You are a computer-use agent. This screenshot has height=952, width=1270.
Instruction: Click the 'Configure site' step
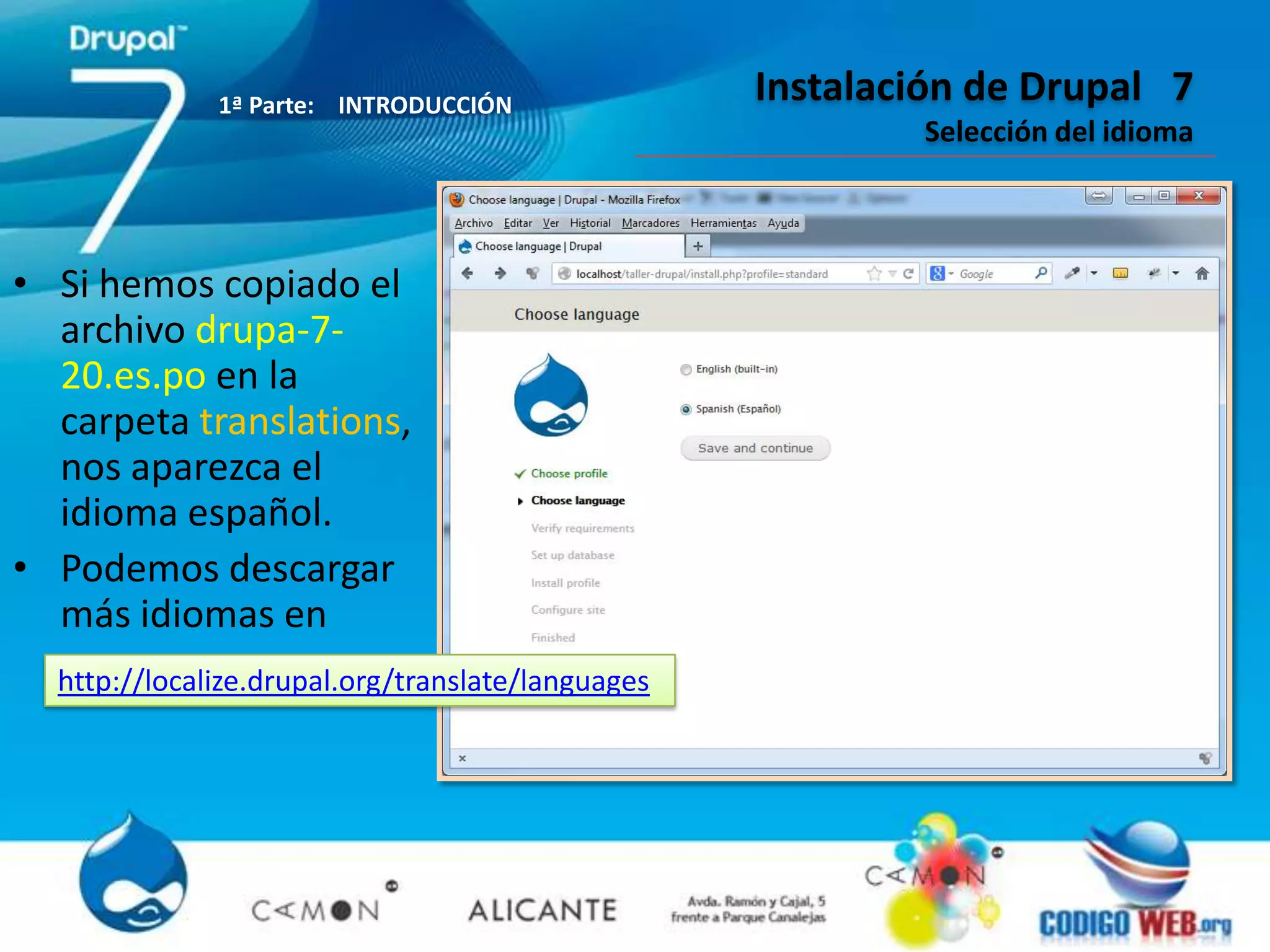(567, 610)
